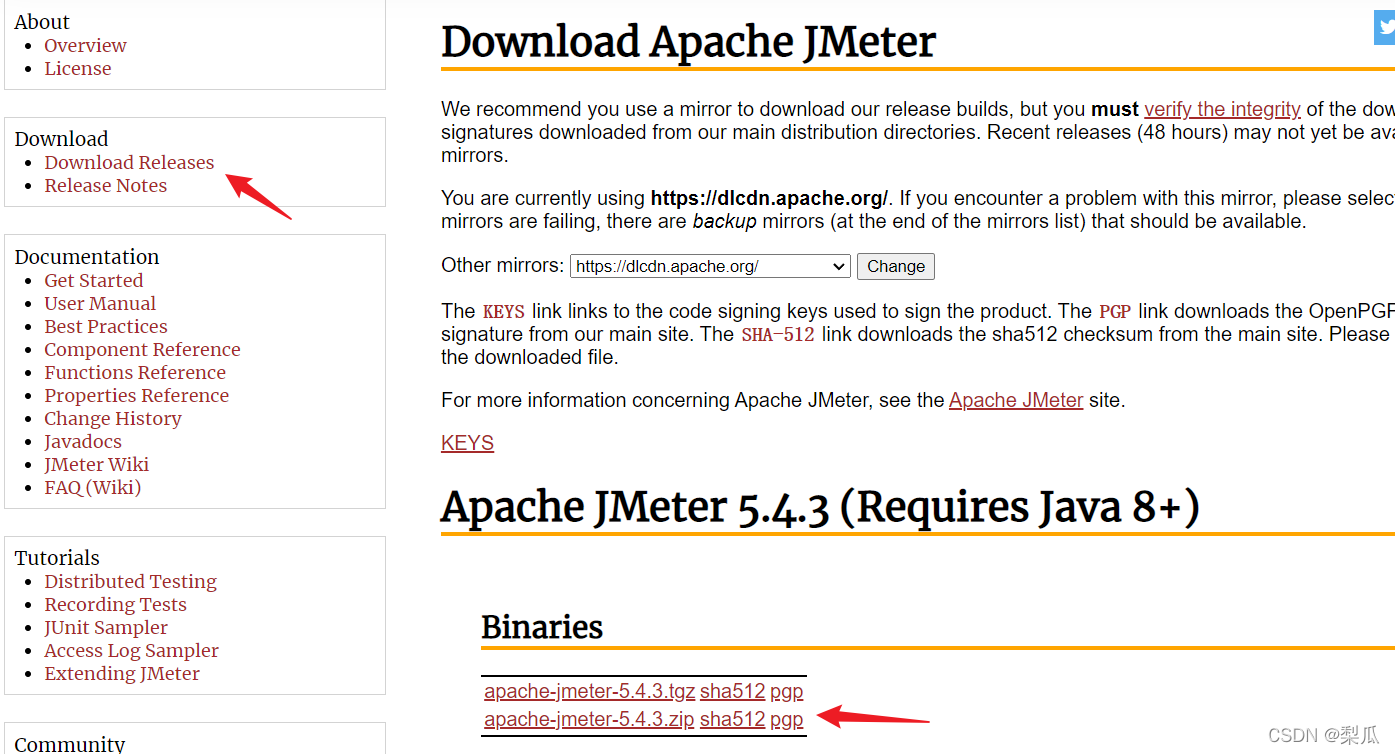This screenshot has width=1395, height=754.
Task: Open the FAQ (Wiki) link
Action: pyautogui.click(x=92, y=487)
